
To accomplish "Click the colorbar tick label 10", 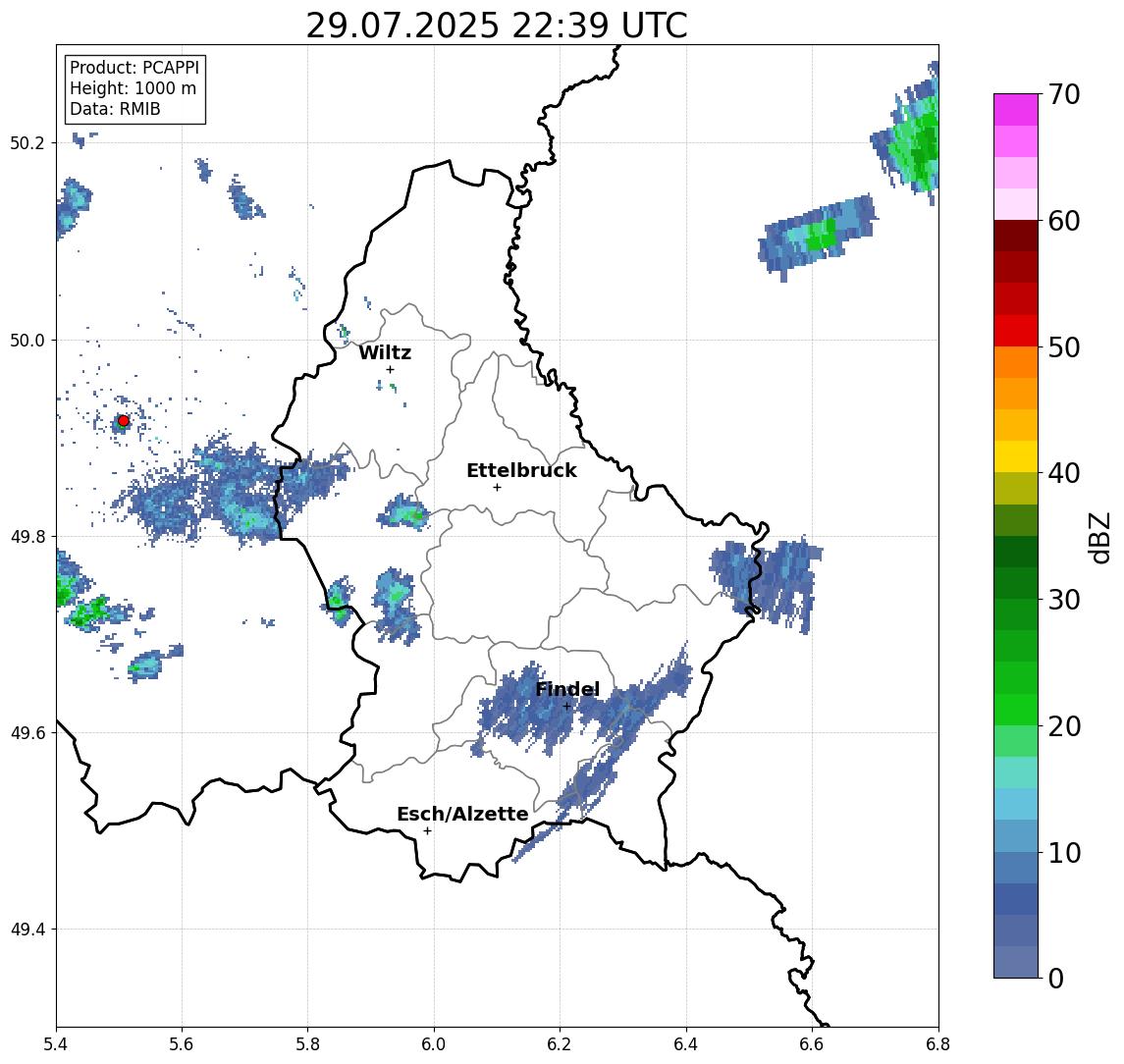I will [x=1064, y=852].
